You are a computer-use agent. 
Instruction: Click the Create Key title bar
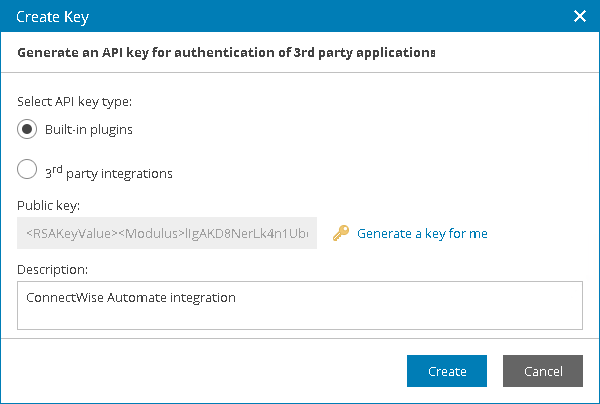click(x=280, y=16)
